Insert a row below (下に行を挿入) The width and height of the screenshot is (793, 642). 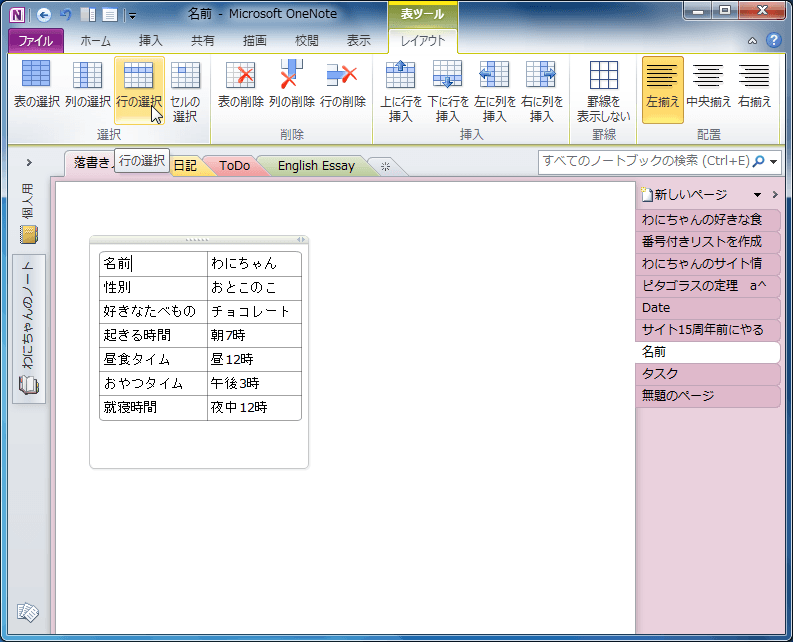448,90
